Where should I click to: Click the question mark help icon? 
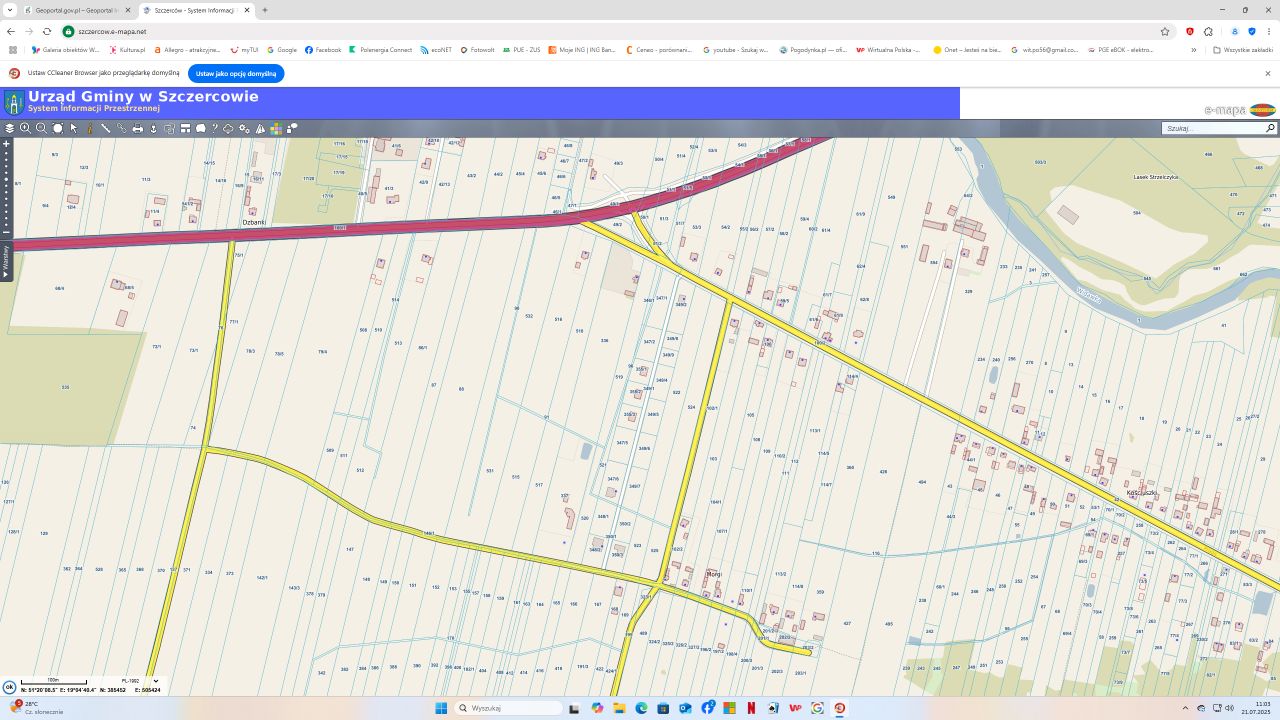(214, 128)
